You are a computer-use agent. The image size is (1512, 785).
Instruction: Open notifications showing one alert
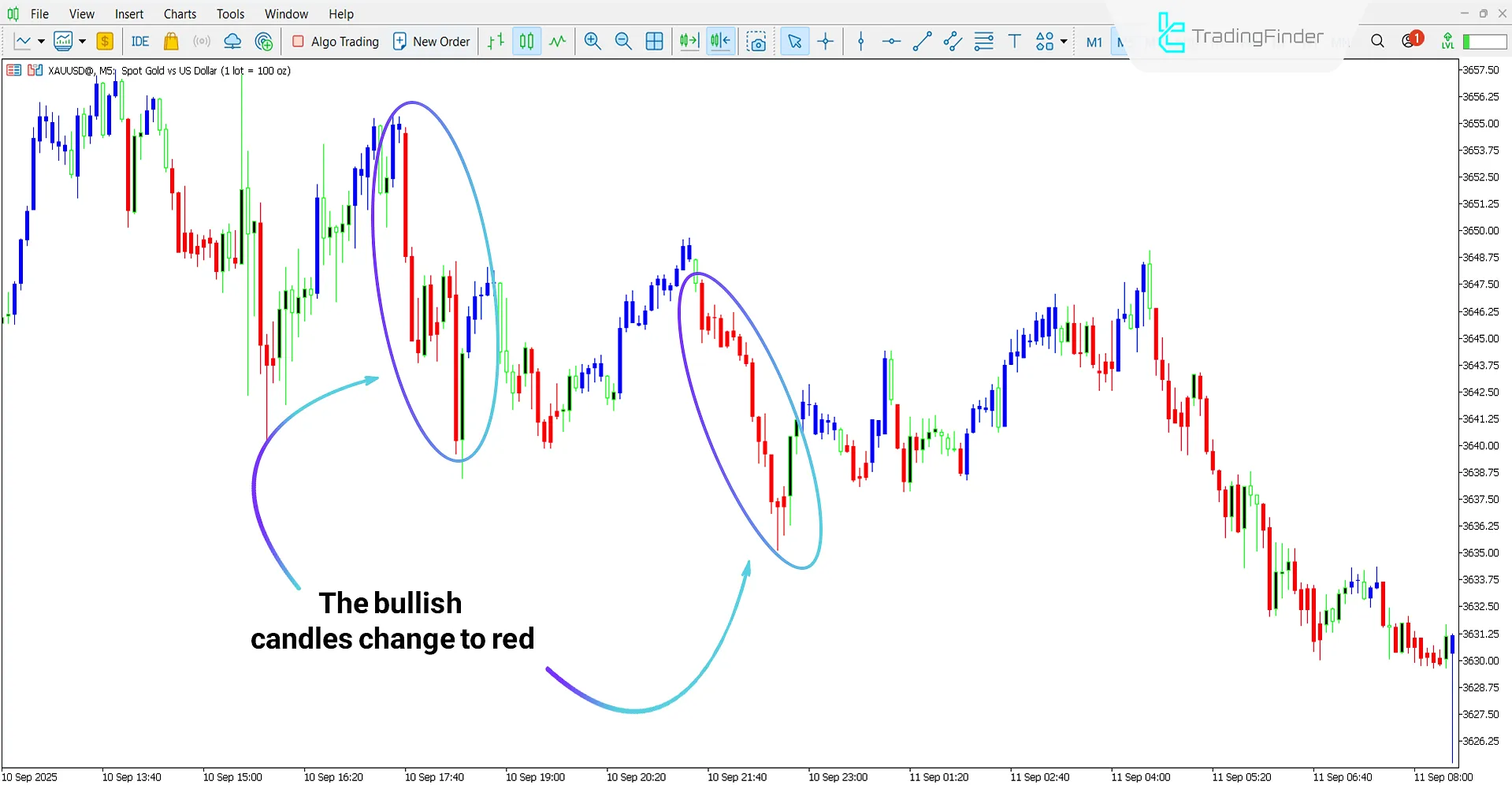click(1410, 41)
